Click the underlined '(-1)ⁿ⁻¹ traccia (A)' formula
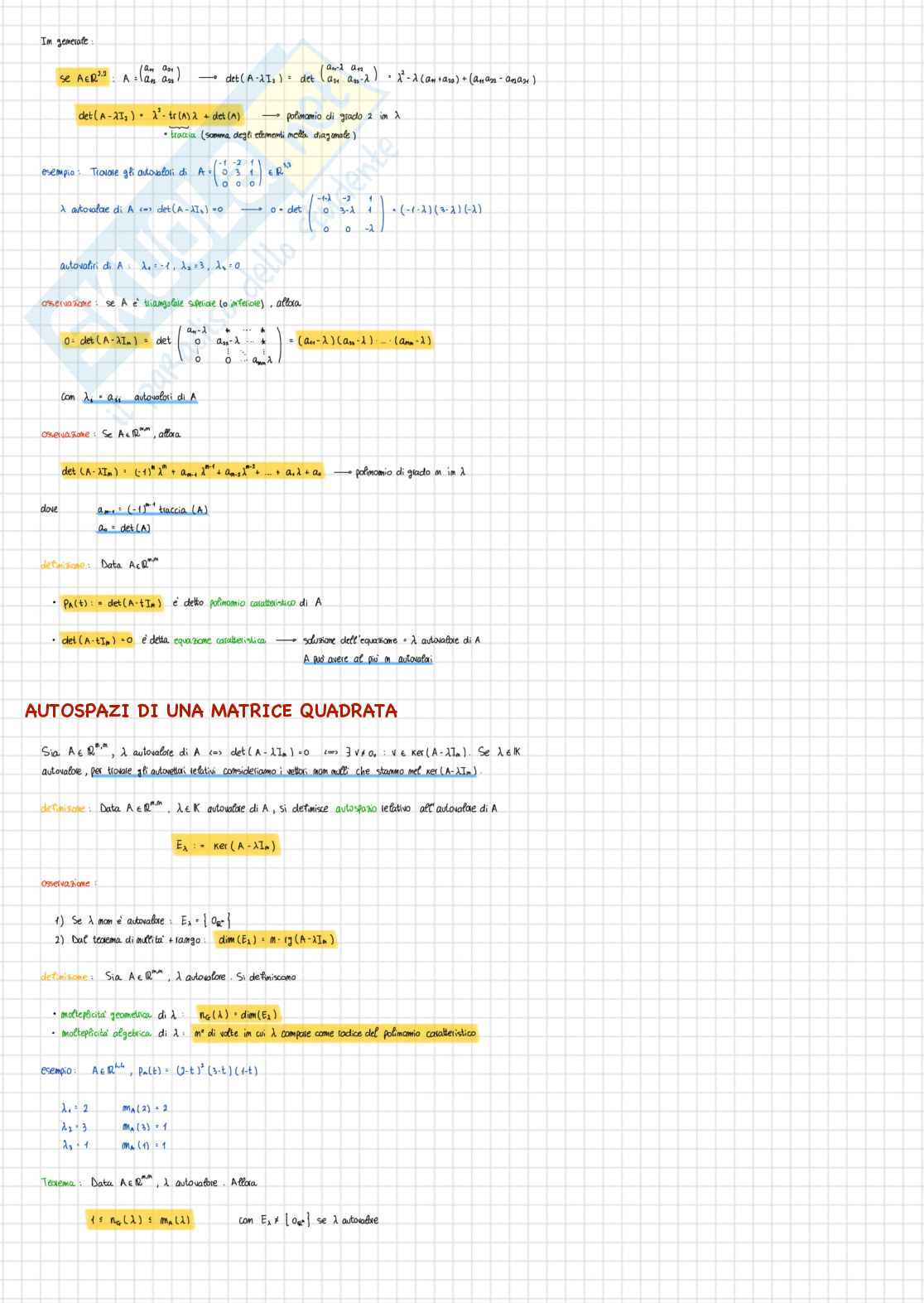924x1303 pixels. pyautogui.click(x=152, y=509)
